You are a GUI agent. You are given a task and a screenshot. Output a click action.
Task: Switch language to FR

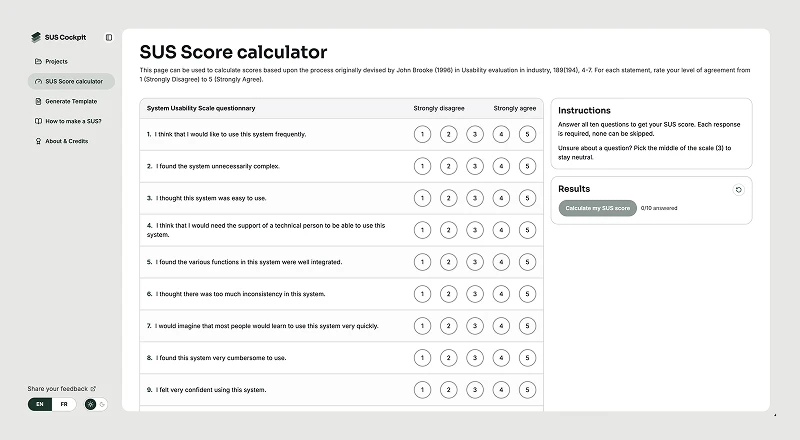64,404
